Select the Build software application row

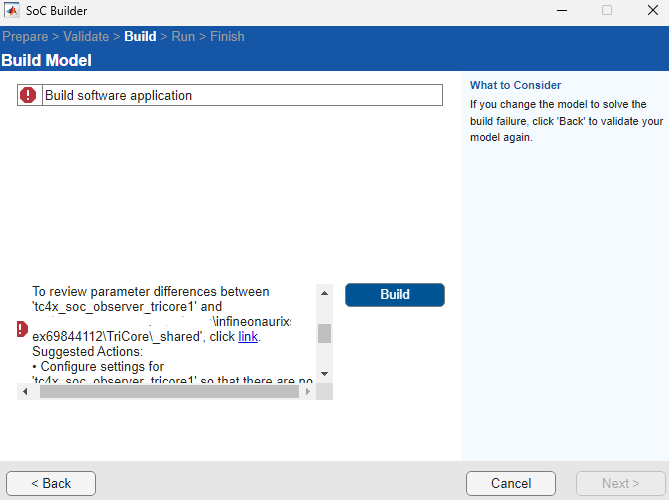tap(240, 95)
